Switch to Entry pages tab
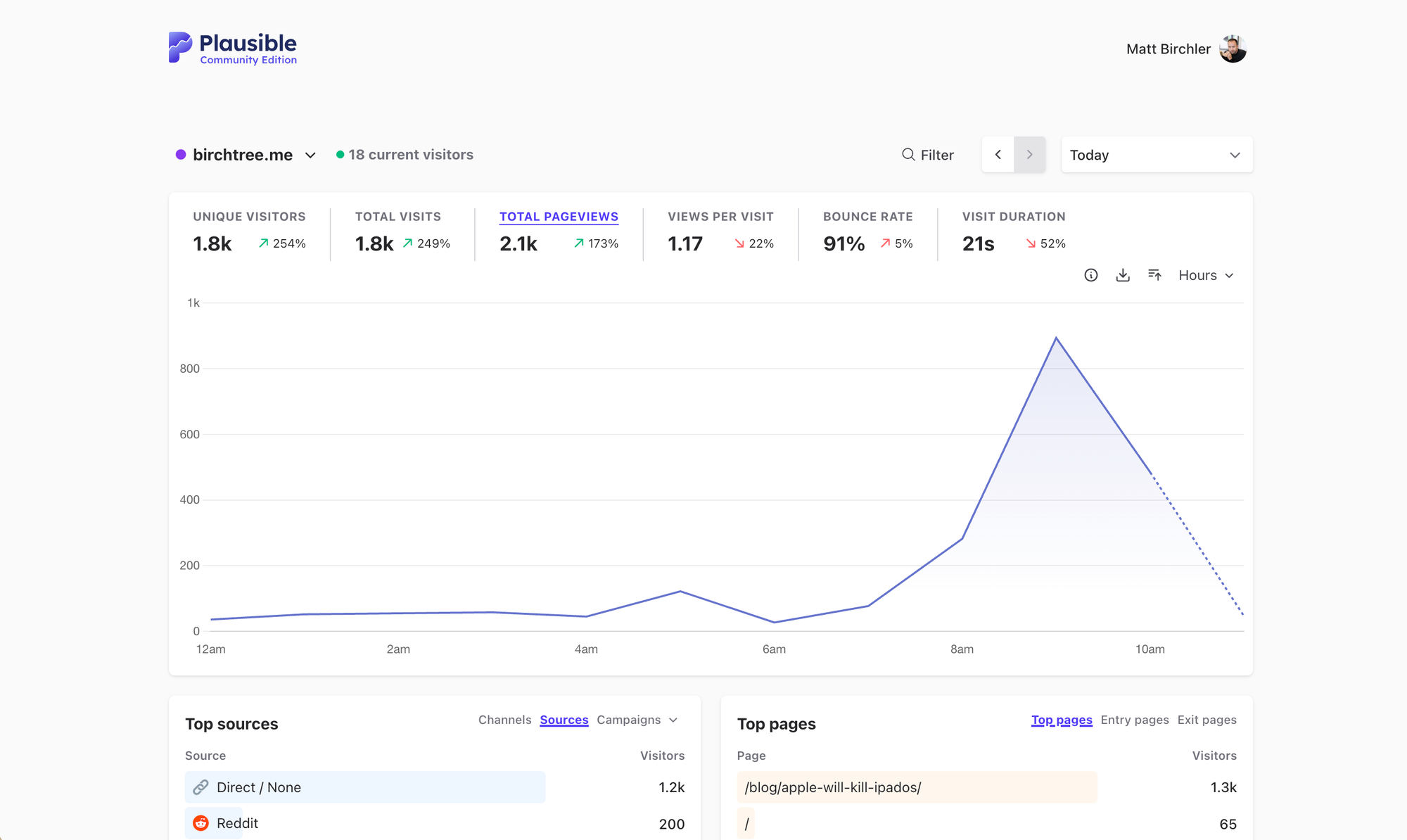 1134,720
